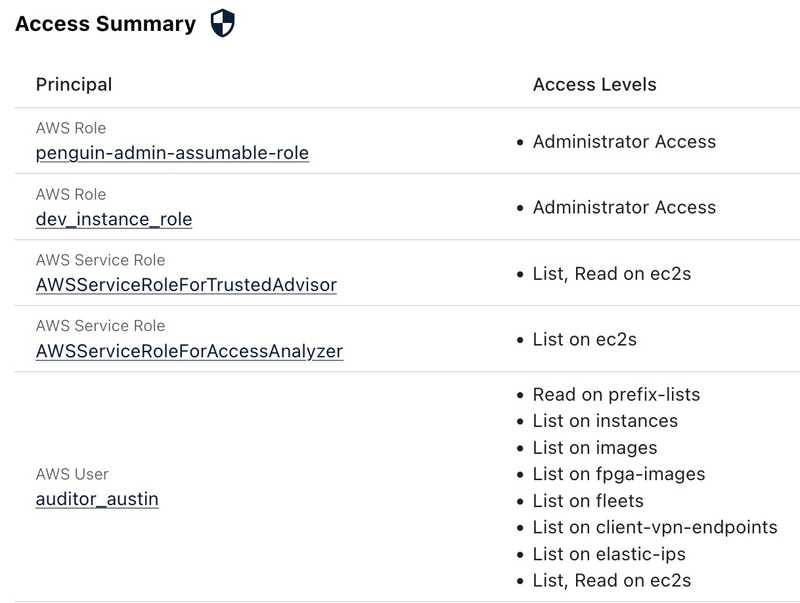Select Administrator Access for dev_instance_role

[624, 207]
